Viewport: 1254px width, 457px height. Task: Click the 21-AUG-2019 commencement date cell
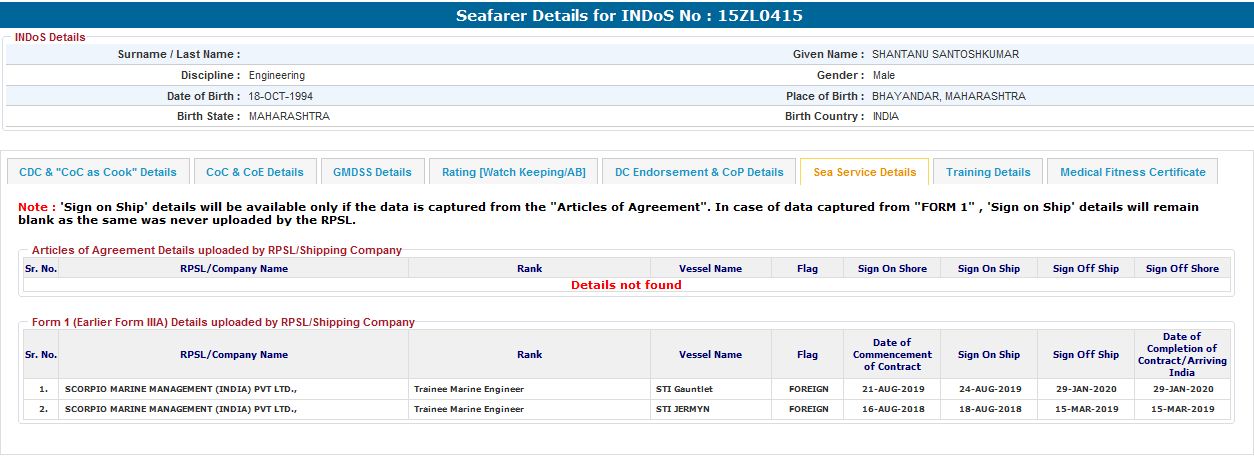[891, 389]
